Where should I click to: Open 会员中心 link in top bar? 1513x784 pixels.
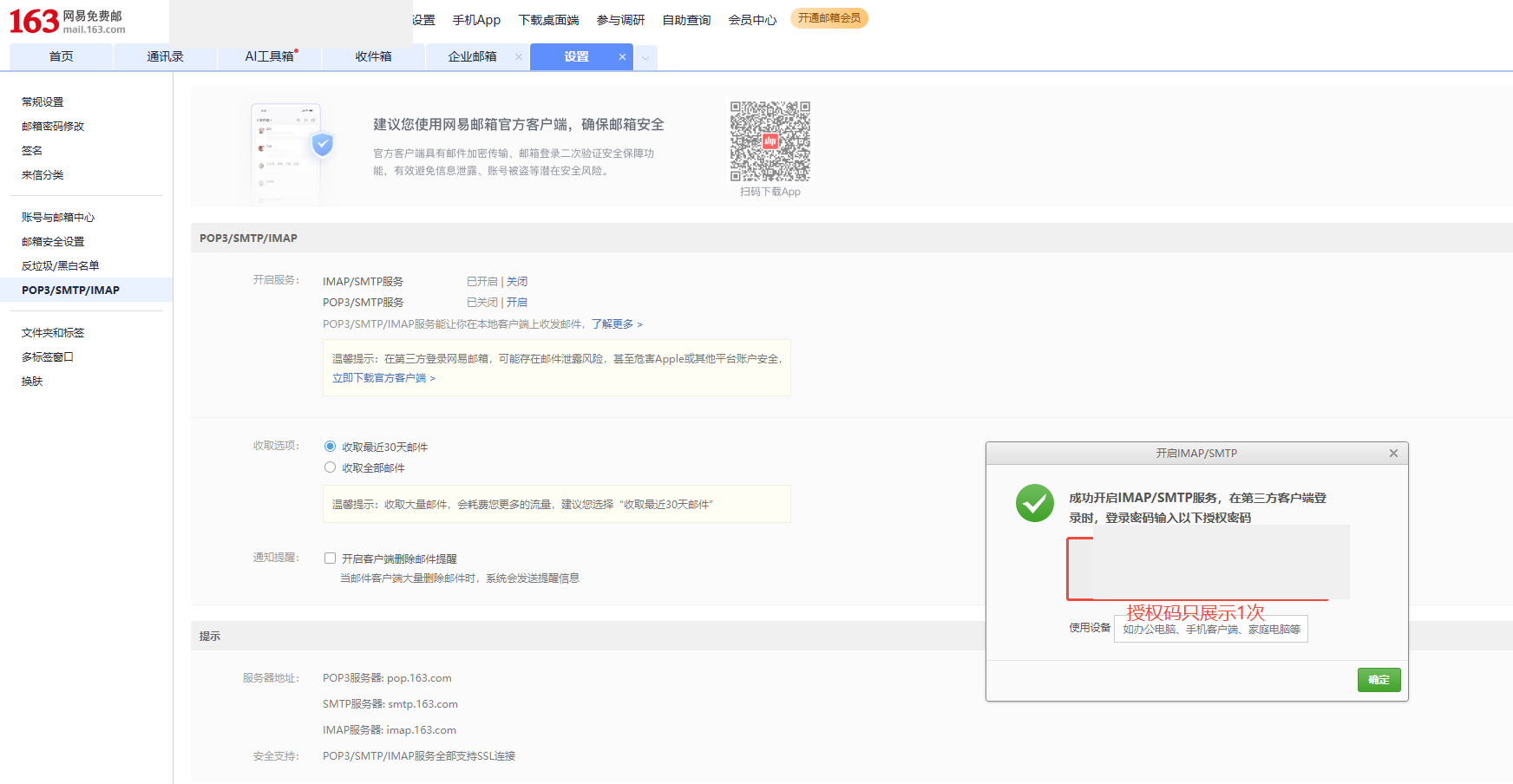pyautogui.click(x=752, y=20)
